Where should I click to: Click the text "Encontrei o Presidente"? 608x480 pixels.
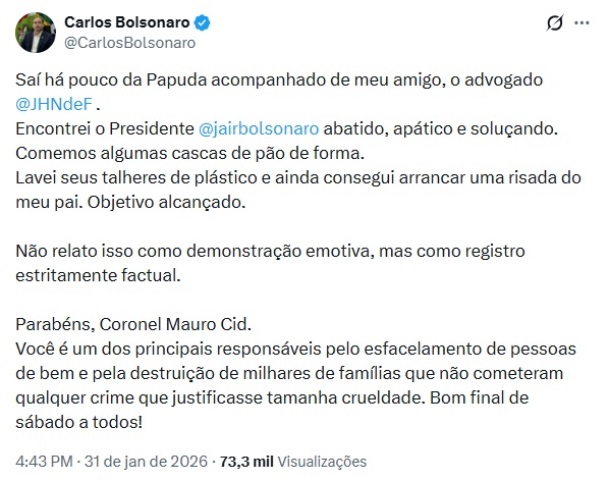[x=103, y=129]
